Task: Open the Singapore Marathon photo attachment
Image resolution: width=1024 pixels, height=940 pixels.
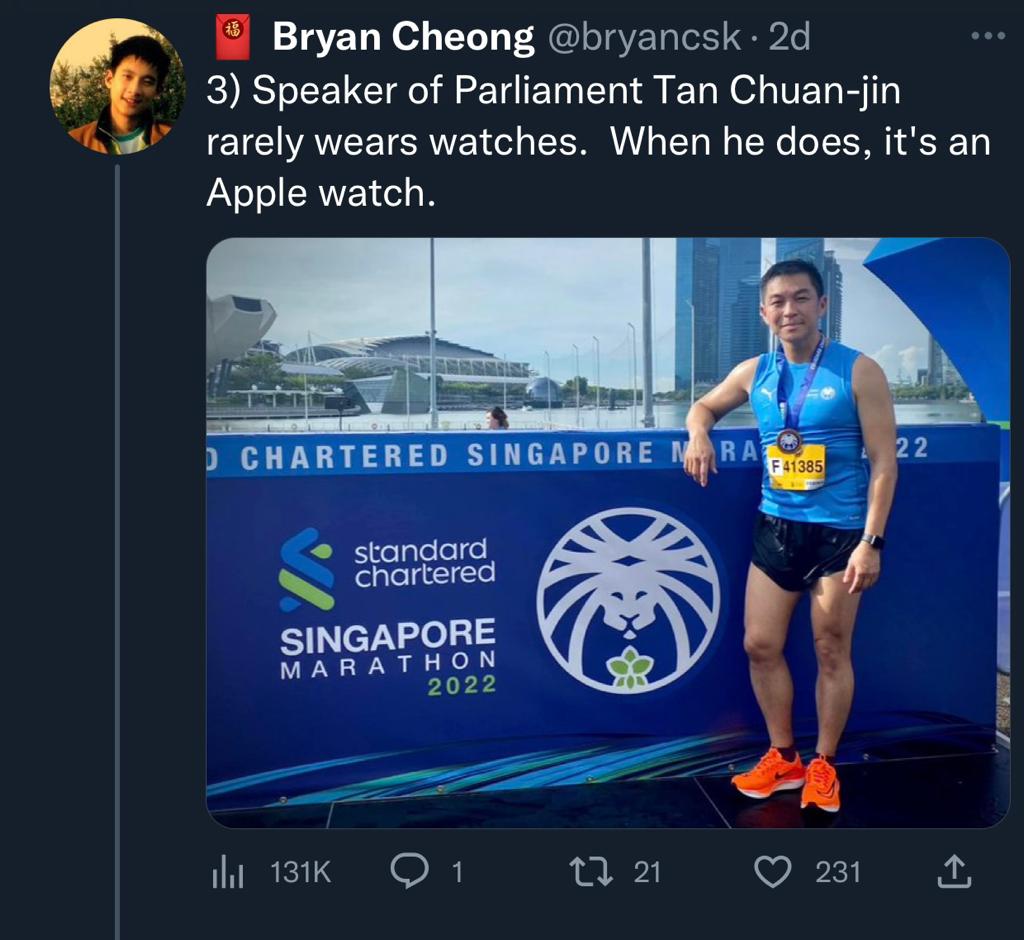Action: [608, 532]
